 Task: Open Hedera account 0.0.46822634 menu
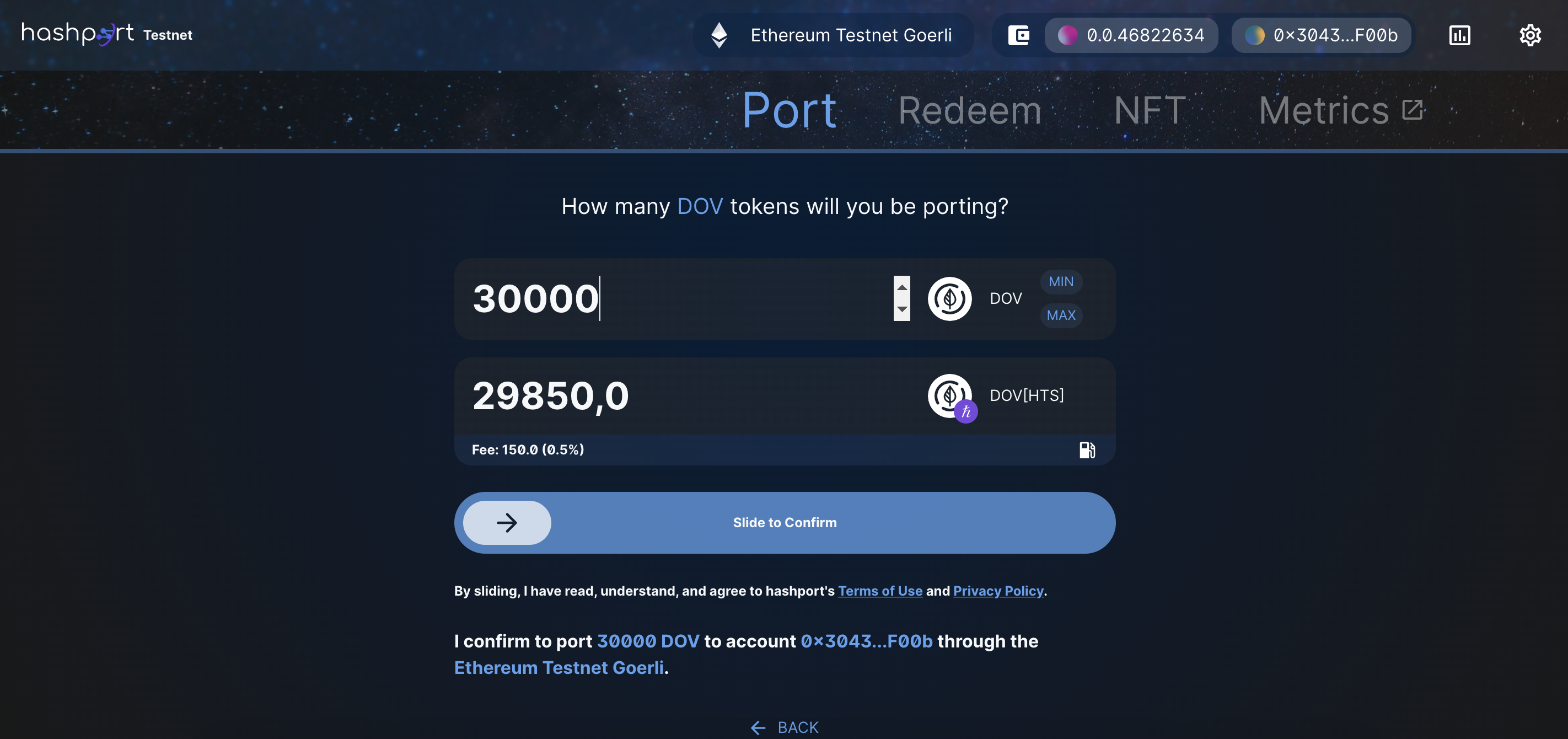[x=1131, y=35]
